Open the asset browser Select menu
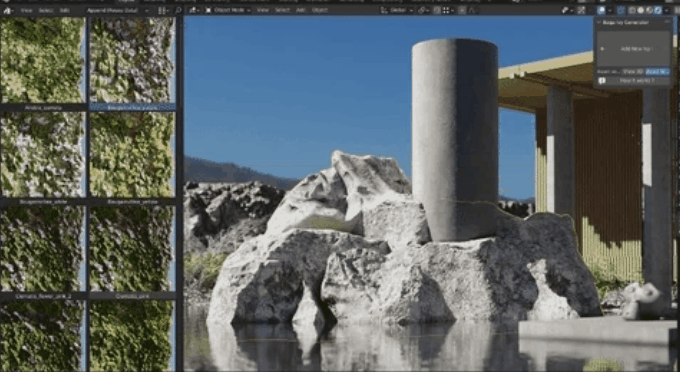The width and height of the screenshot is (680, 372). coord(46,10)
